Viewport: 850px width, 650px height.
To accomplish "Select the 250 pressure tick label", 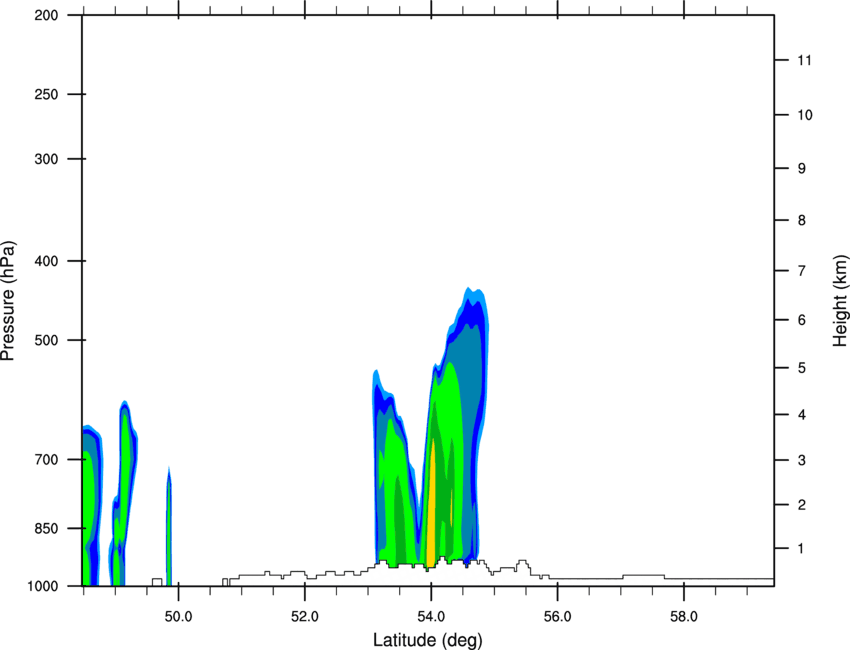I will click(x=47, y=94).
